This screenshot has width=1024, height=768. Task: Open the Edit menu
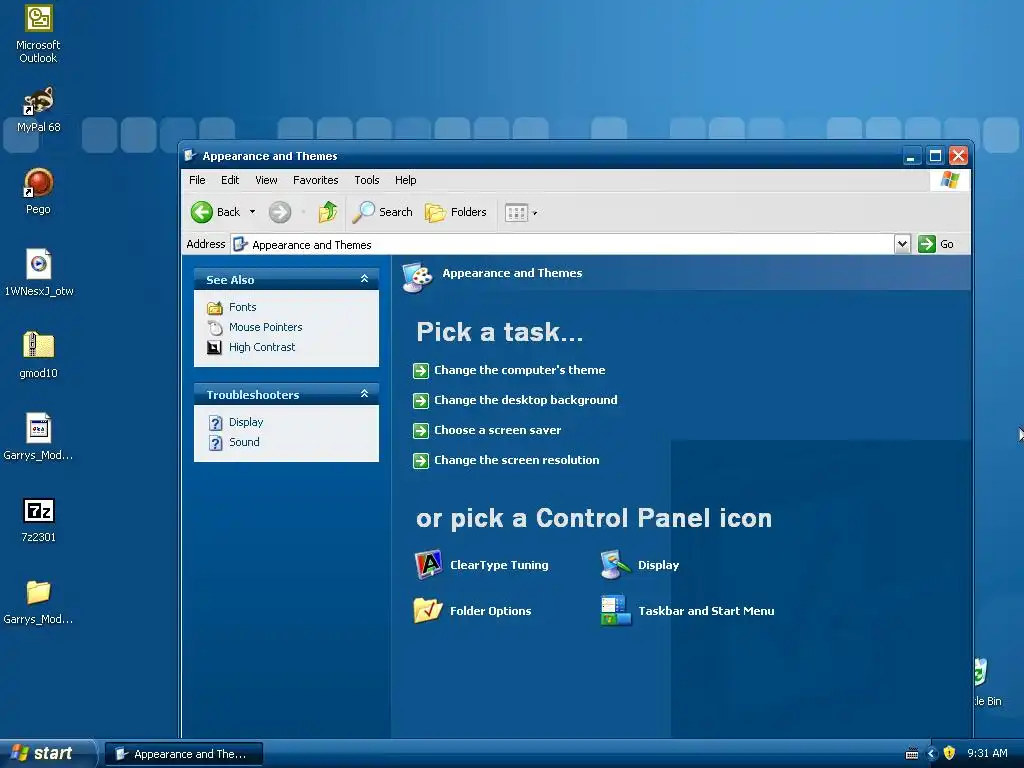click(x=230, y=180)
